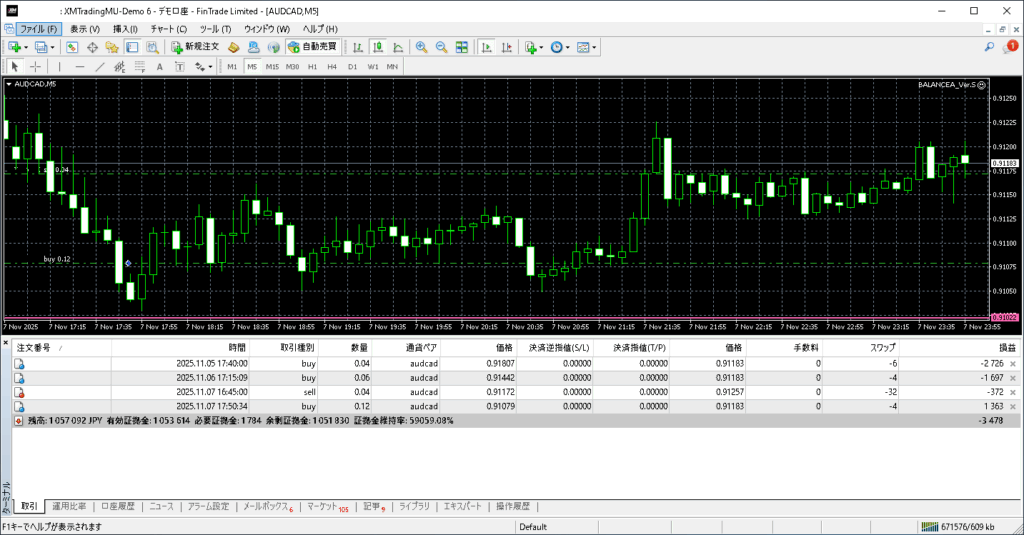Click the zoom in magnifier icon
Image resolution: width=1024 pixels, height=535 pixels.
click(421, 47)
